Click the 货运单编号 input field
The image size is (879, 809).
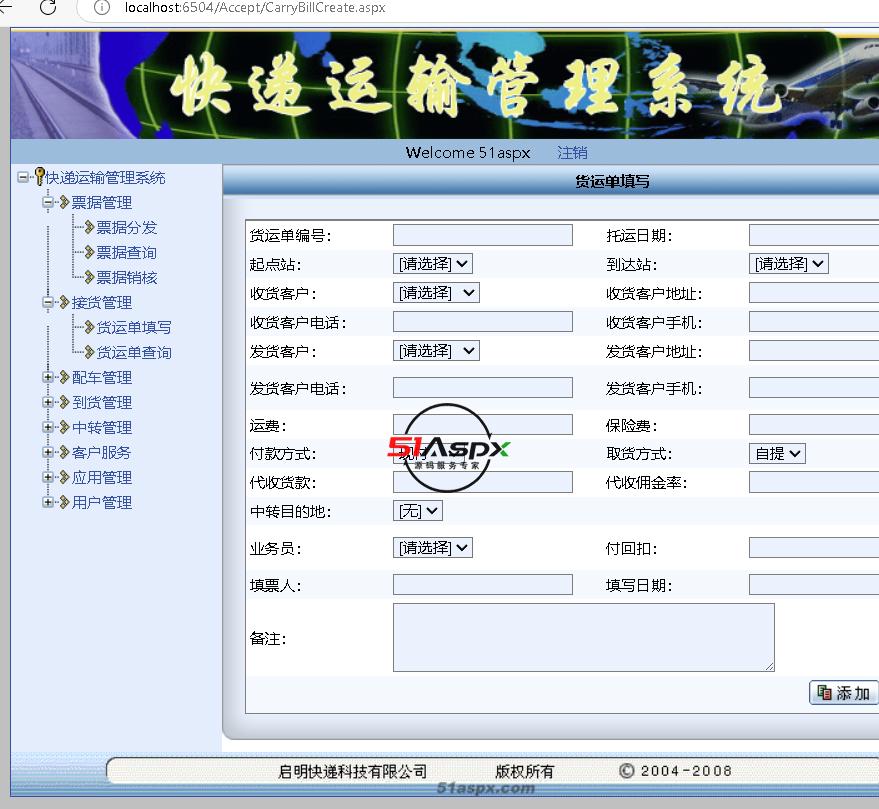(483, 235)
